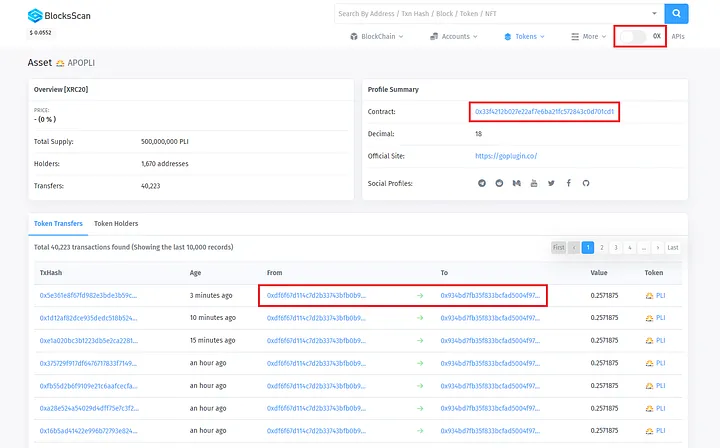This screenshot has height=448, width=720.
Task: Open the Tokens menu in navigation
Action: [x=526, y=36]
